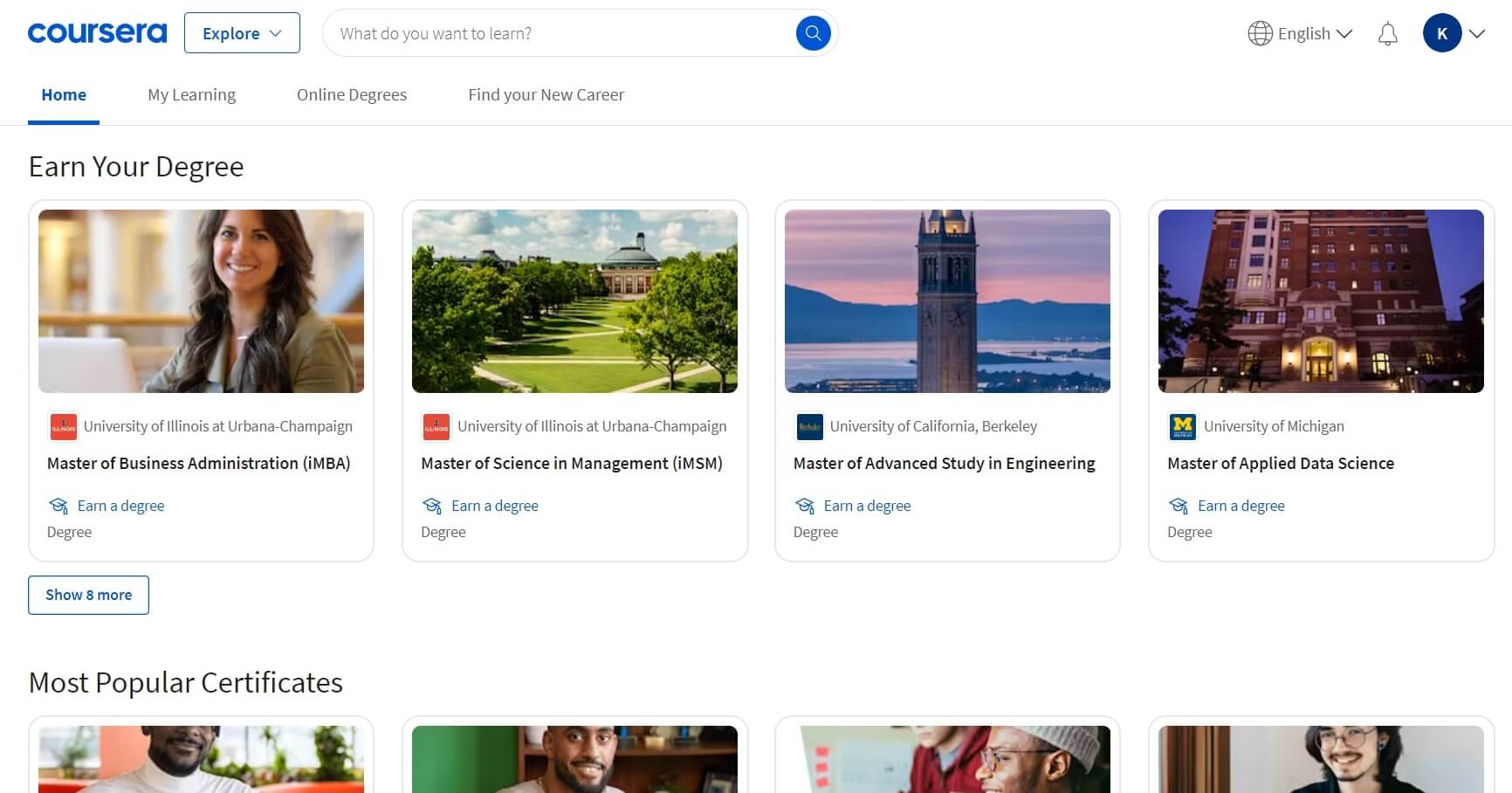Focus the 'What do you want to learn?' field

click(559, 33)
